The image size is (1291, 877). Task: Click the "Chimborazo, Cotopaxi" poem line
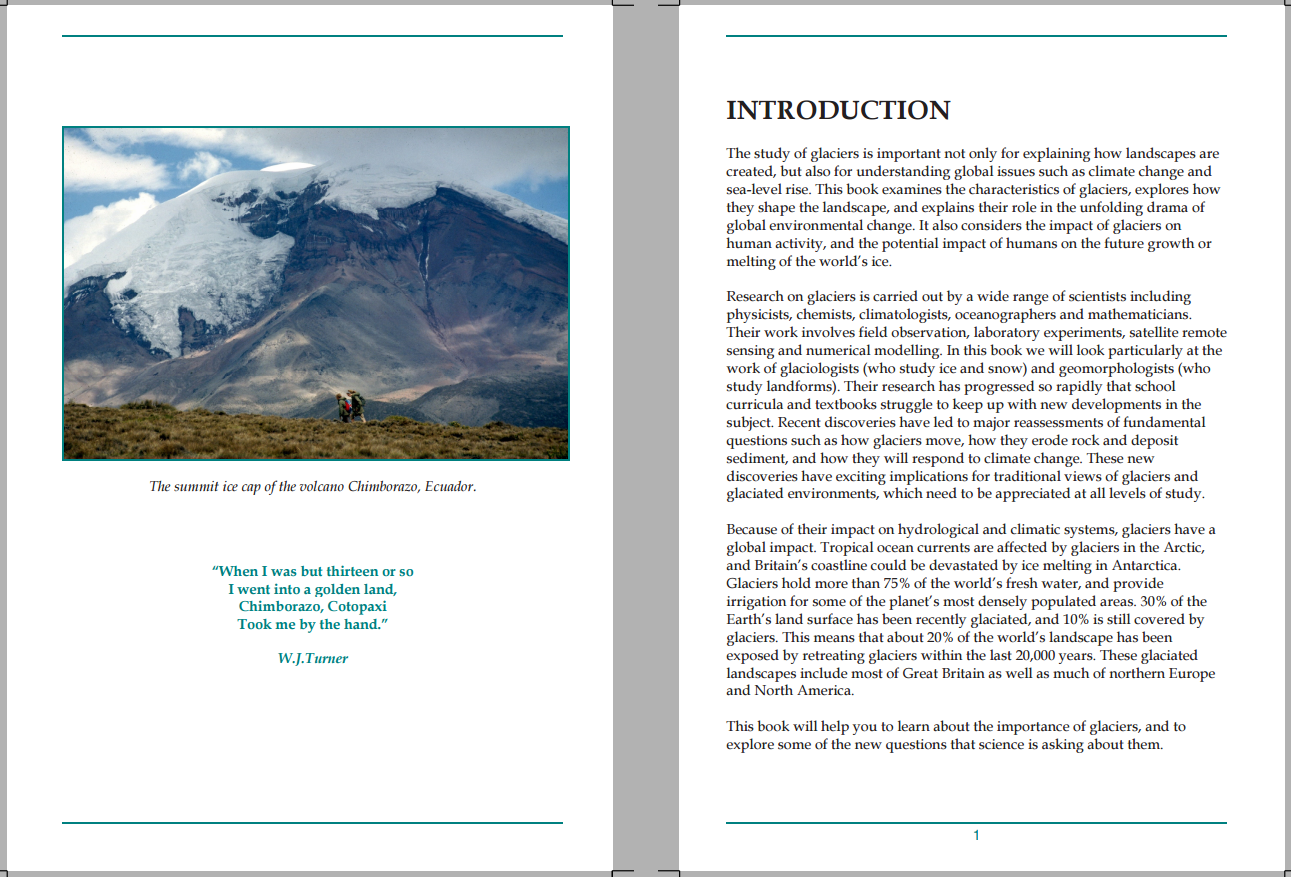pyautogui.click(x=313, y=607)
